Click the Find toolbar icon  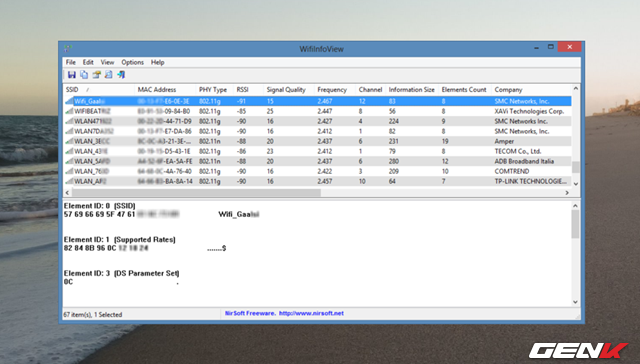click(x=109, y=75)
